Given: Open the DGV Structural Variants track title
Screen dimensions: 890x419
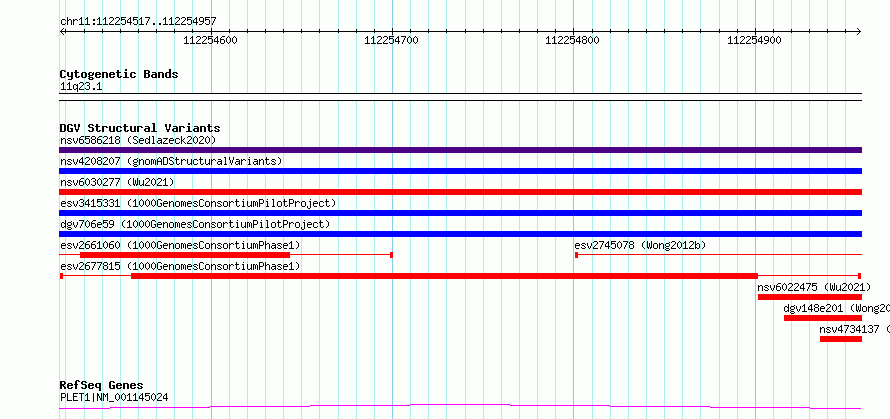Looking at the screenshot, I should 140,128.
